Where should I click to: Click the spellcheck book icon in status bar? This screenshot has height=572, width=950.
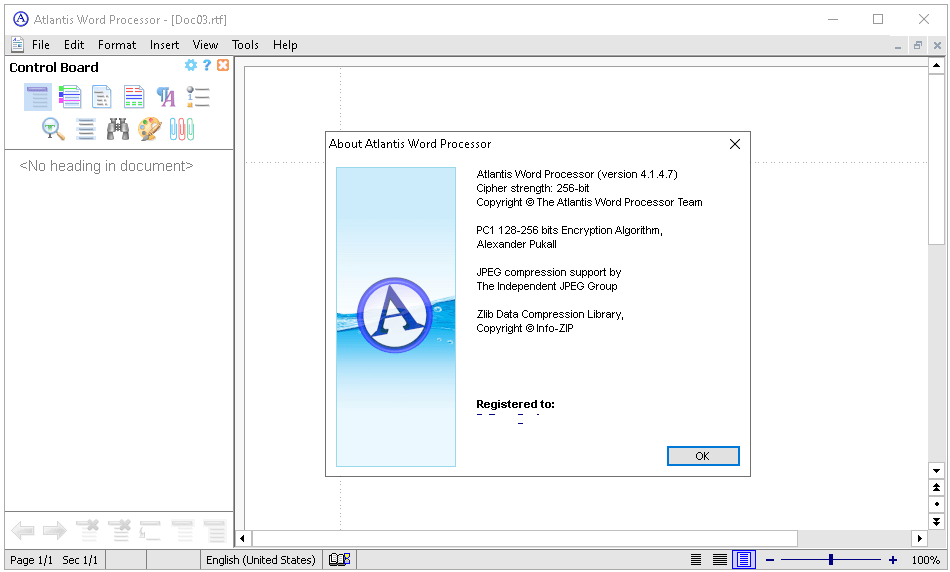click(339, 560)
